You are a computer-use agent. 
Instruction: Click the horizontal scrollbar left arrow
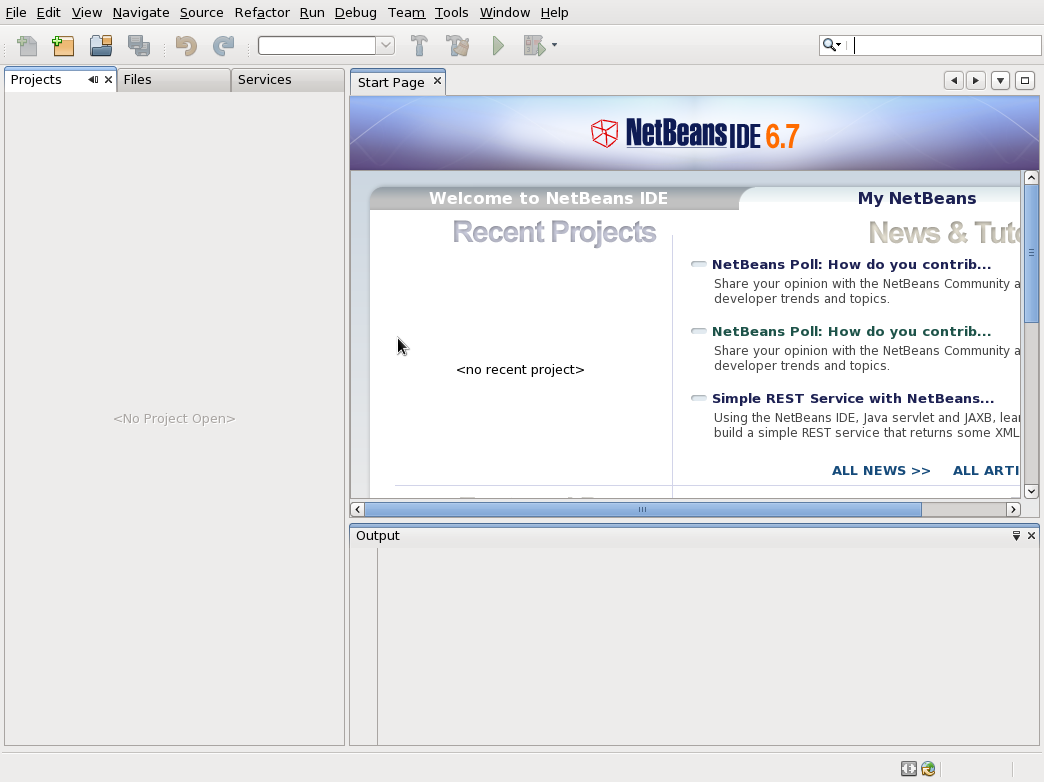pos(358,510)
